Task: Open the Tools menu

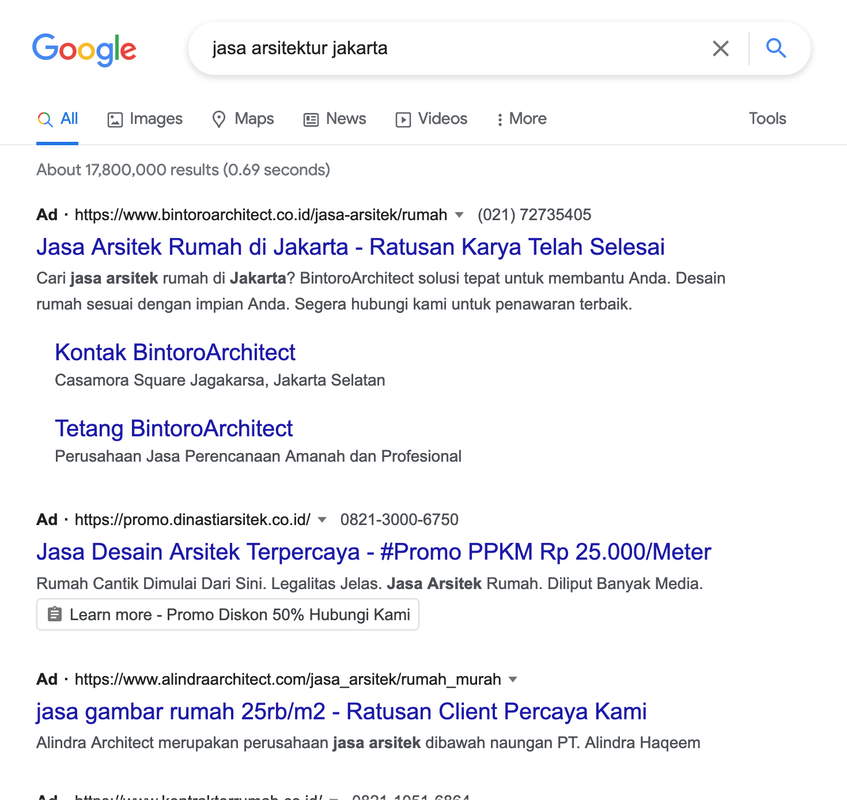Action: [767, 119]
